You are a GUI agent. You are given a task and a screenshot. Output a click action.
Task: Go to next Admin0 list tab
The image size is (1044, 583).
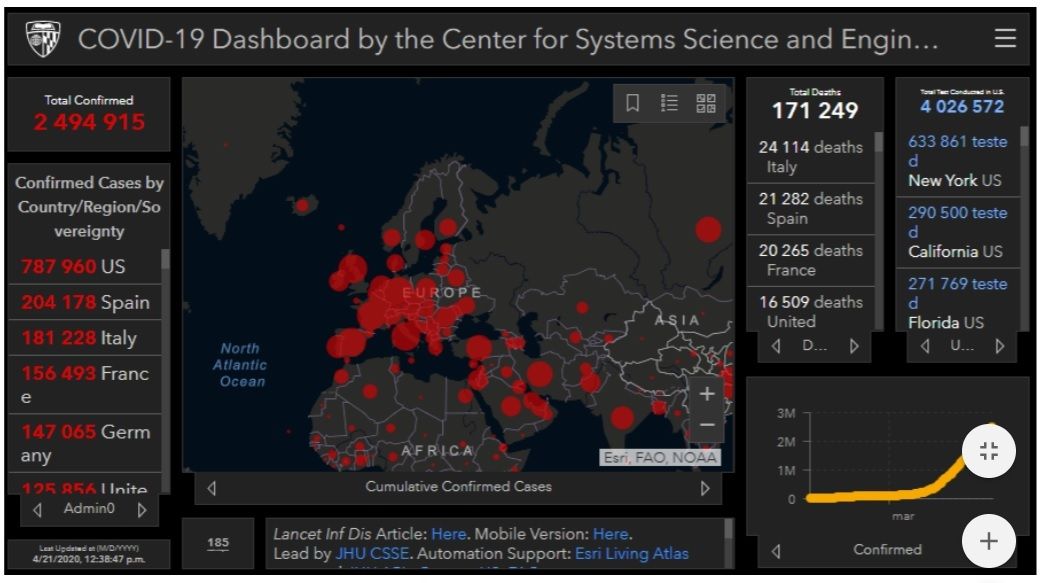pyautogui.click(x=142, y=509)
